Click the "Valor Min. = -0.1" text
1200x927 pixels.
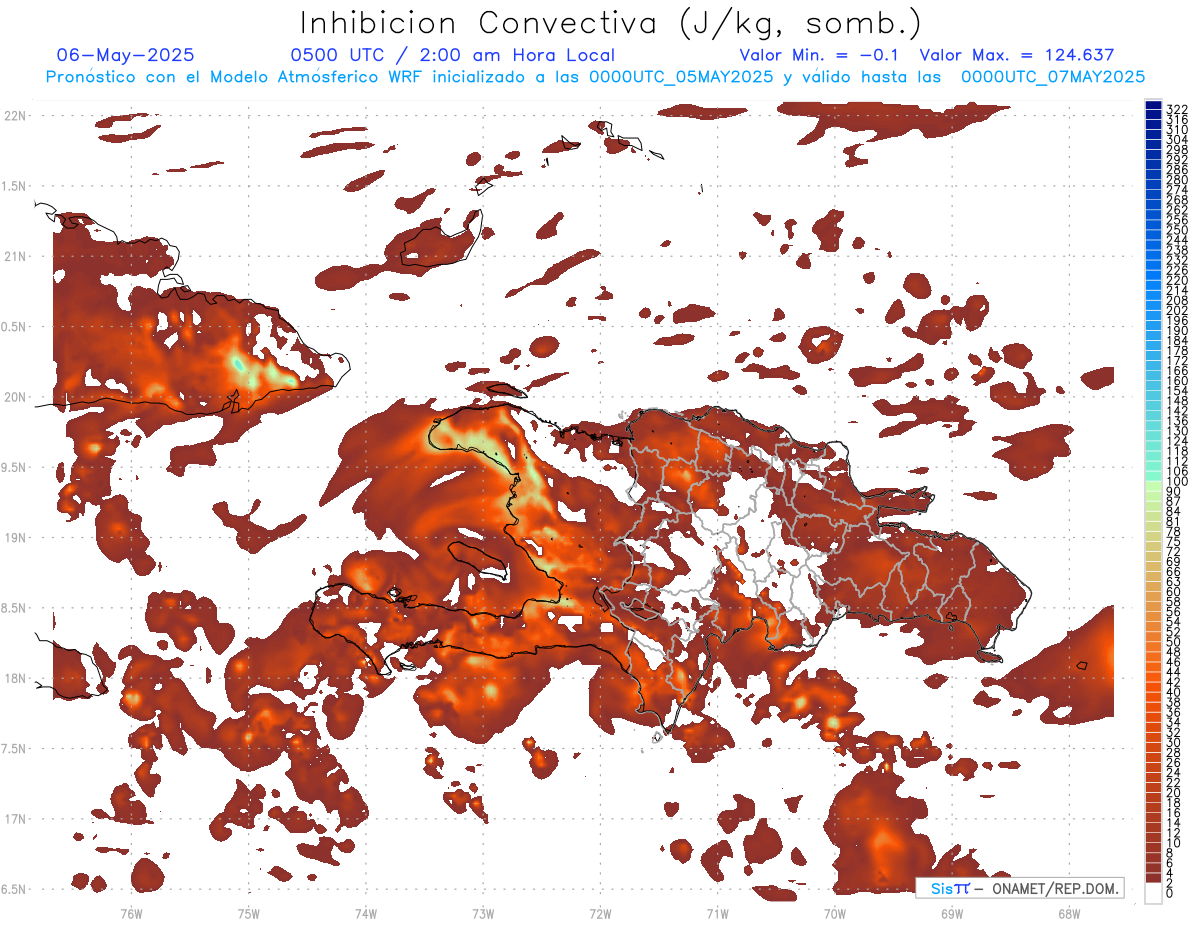[x=819, y=55]
